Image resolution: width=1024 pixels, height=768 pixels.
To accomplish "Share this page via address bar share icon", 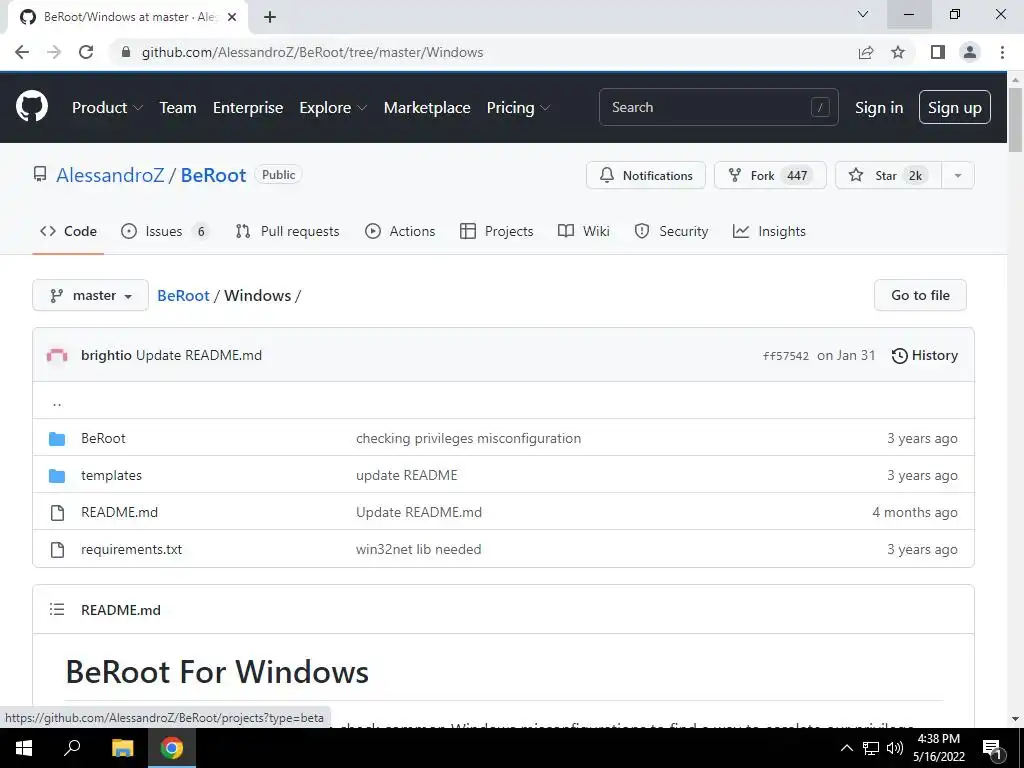I will click(866, 52).
